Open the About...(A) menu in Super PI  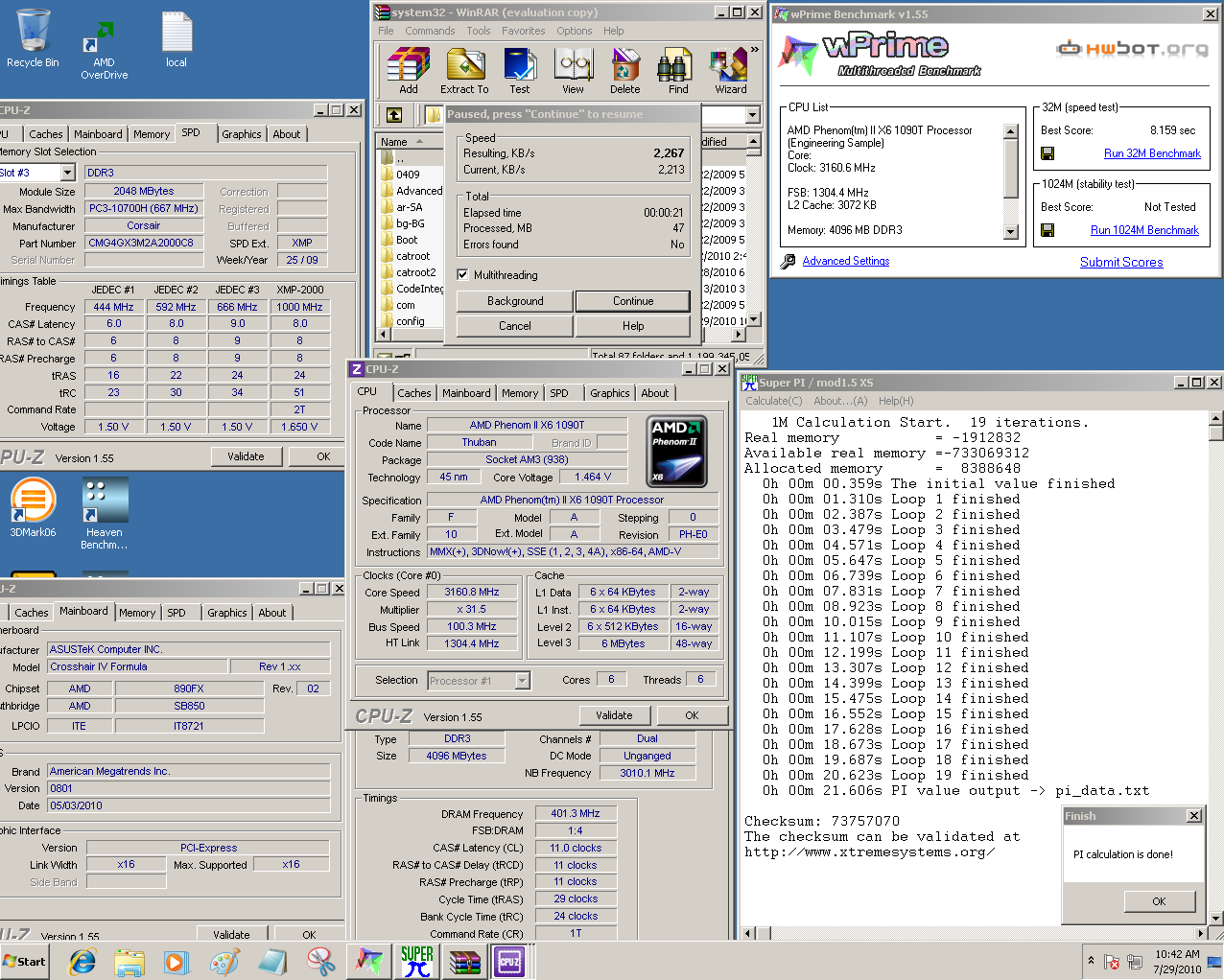(840, 401)
